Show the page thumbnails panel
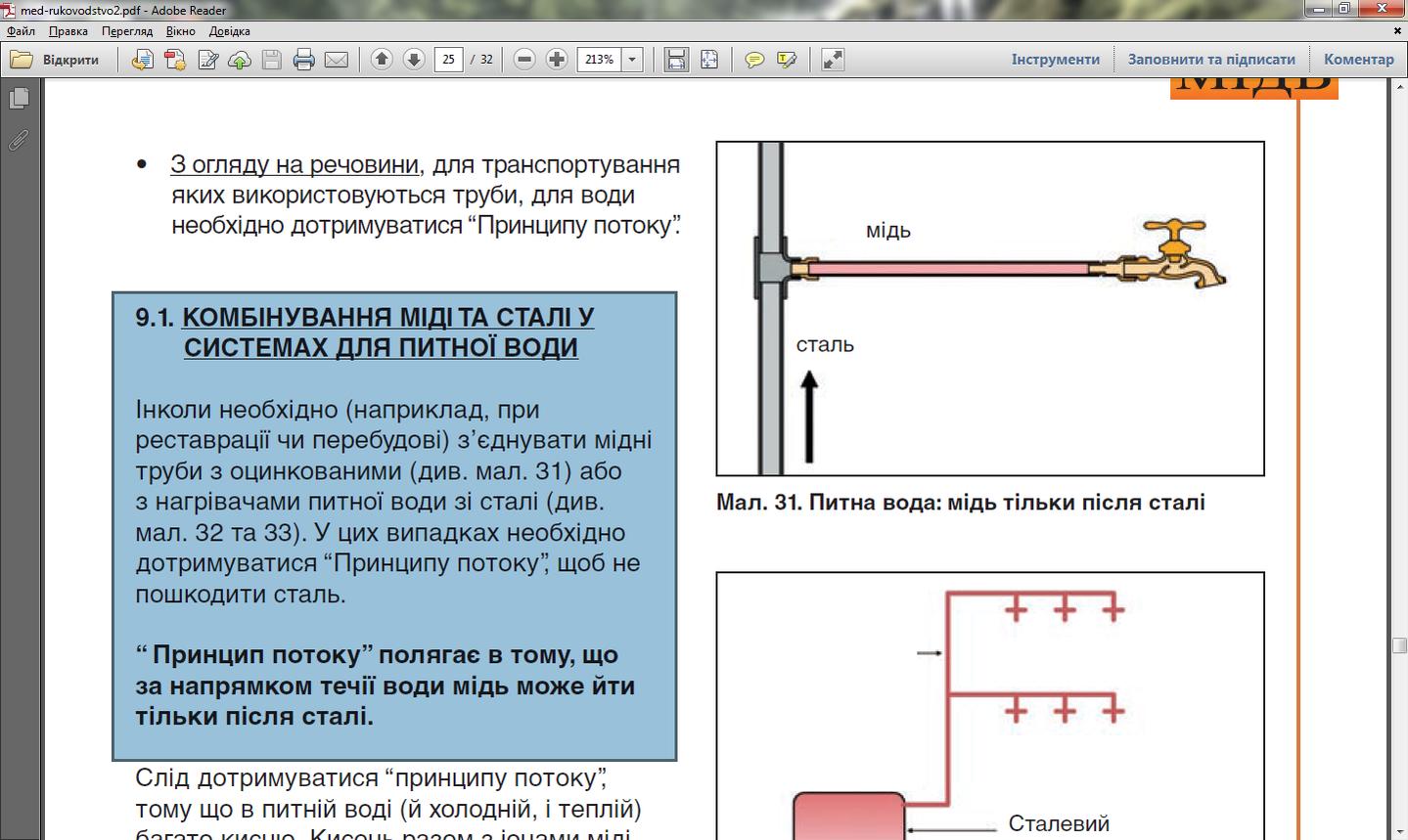 pos(18,99)
